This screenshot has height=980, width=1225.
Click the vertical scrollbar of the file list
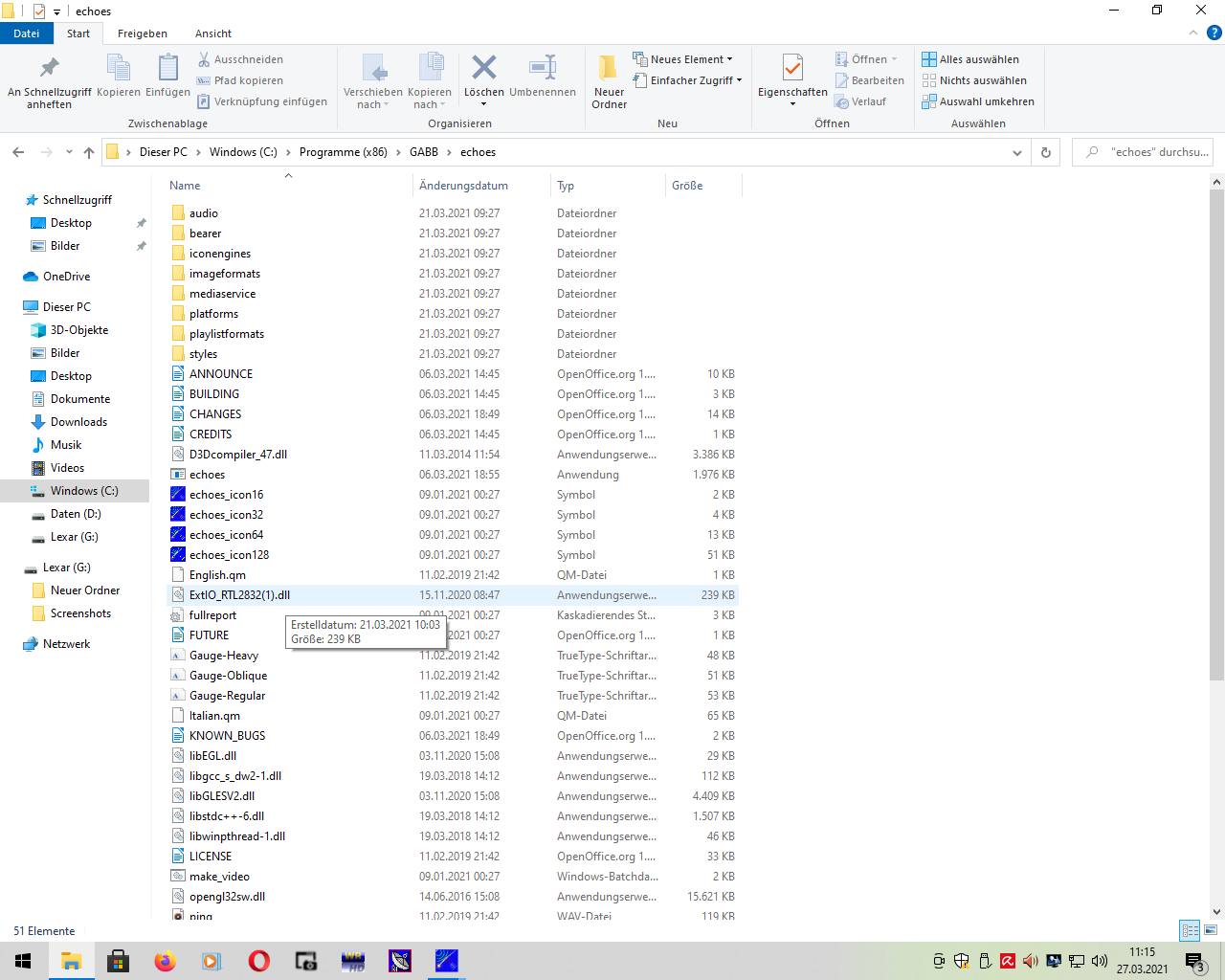(x=1217, y=435)
